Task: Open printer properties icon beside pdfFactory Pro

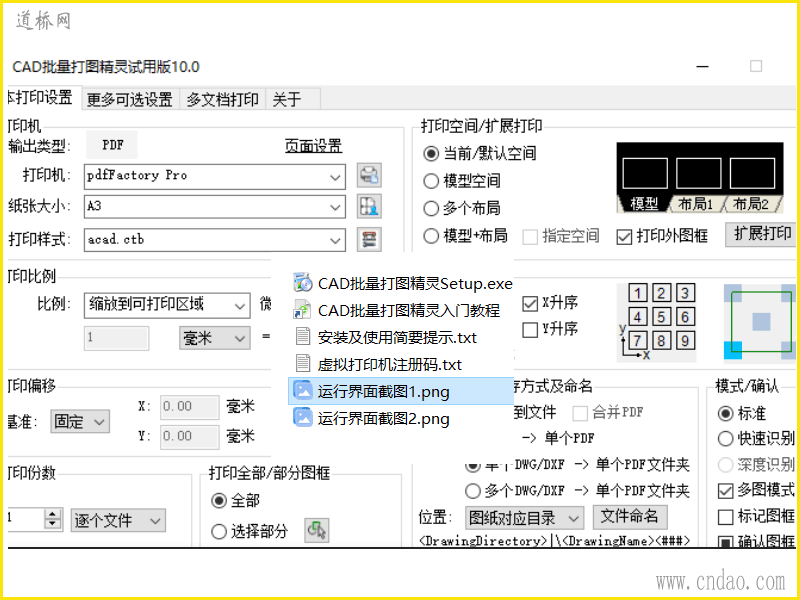Action: 369,176
